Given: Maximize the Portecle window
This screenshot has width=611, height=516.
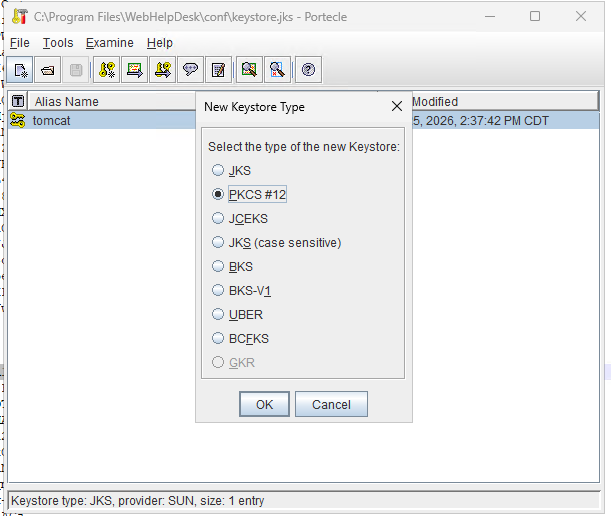Looking at the screenshot, I should pyautogui.click(x=535, y=16).
